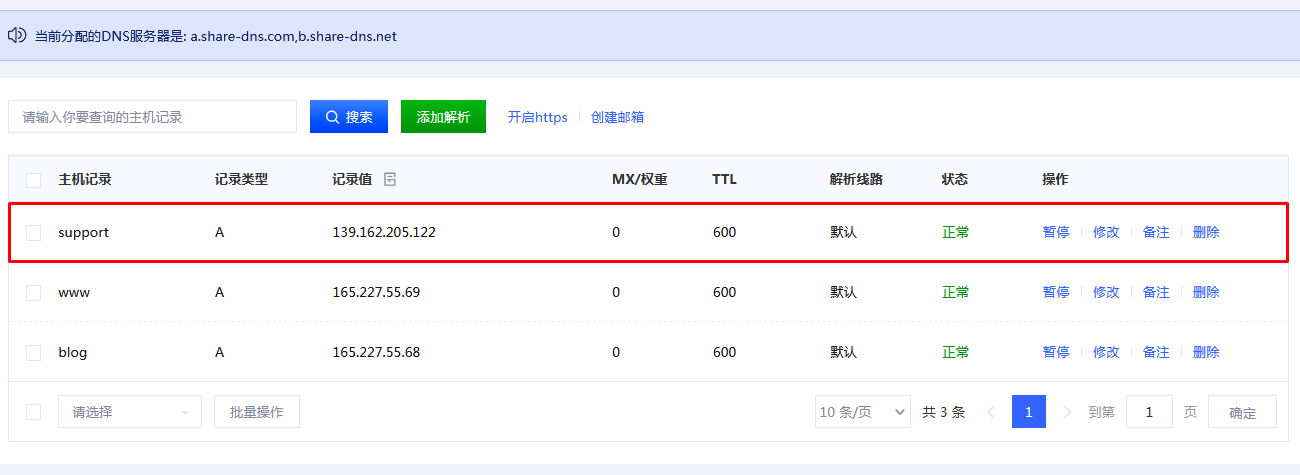The width and height of the screenshot is (1300, 475).
Task: Open the 10 条/页 page size dropdown
Action: point(862,412)
